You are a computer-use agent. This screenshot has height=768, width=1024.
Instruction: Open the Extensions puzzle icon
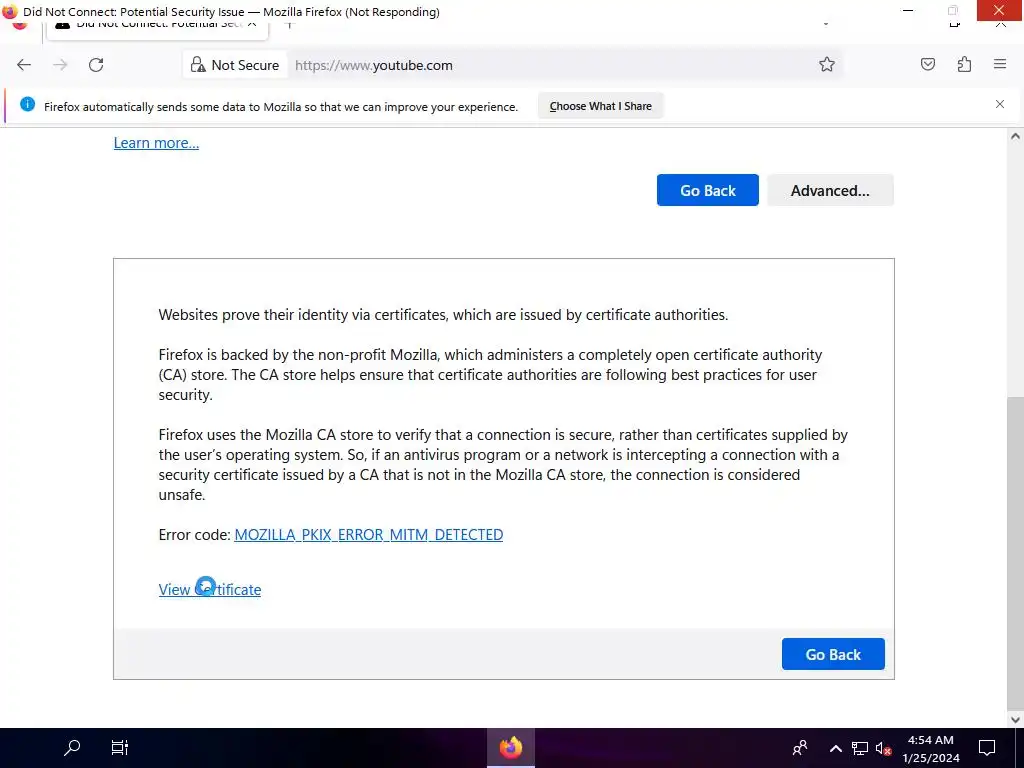[x=964, y=65]
